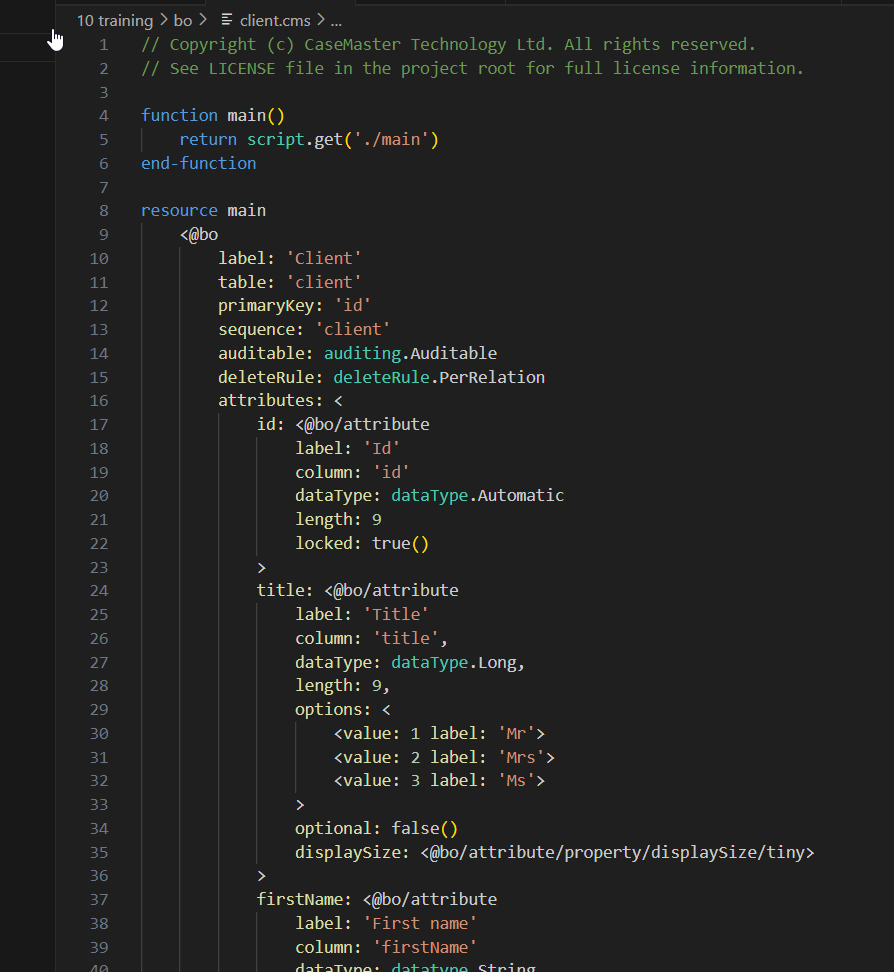Click 'deleteRule.PerRelation' in the code

(438, 377)
